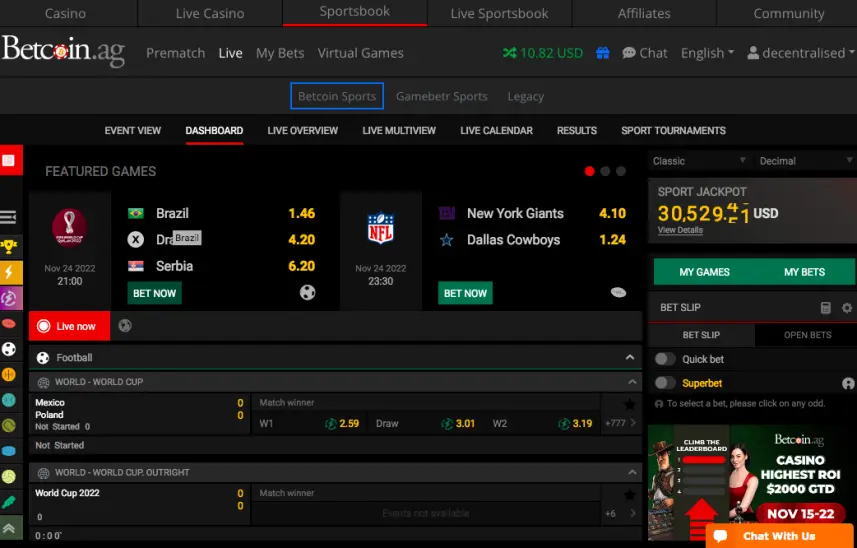Favorite the Mexico vs Poland match star

pos(630,405)
